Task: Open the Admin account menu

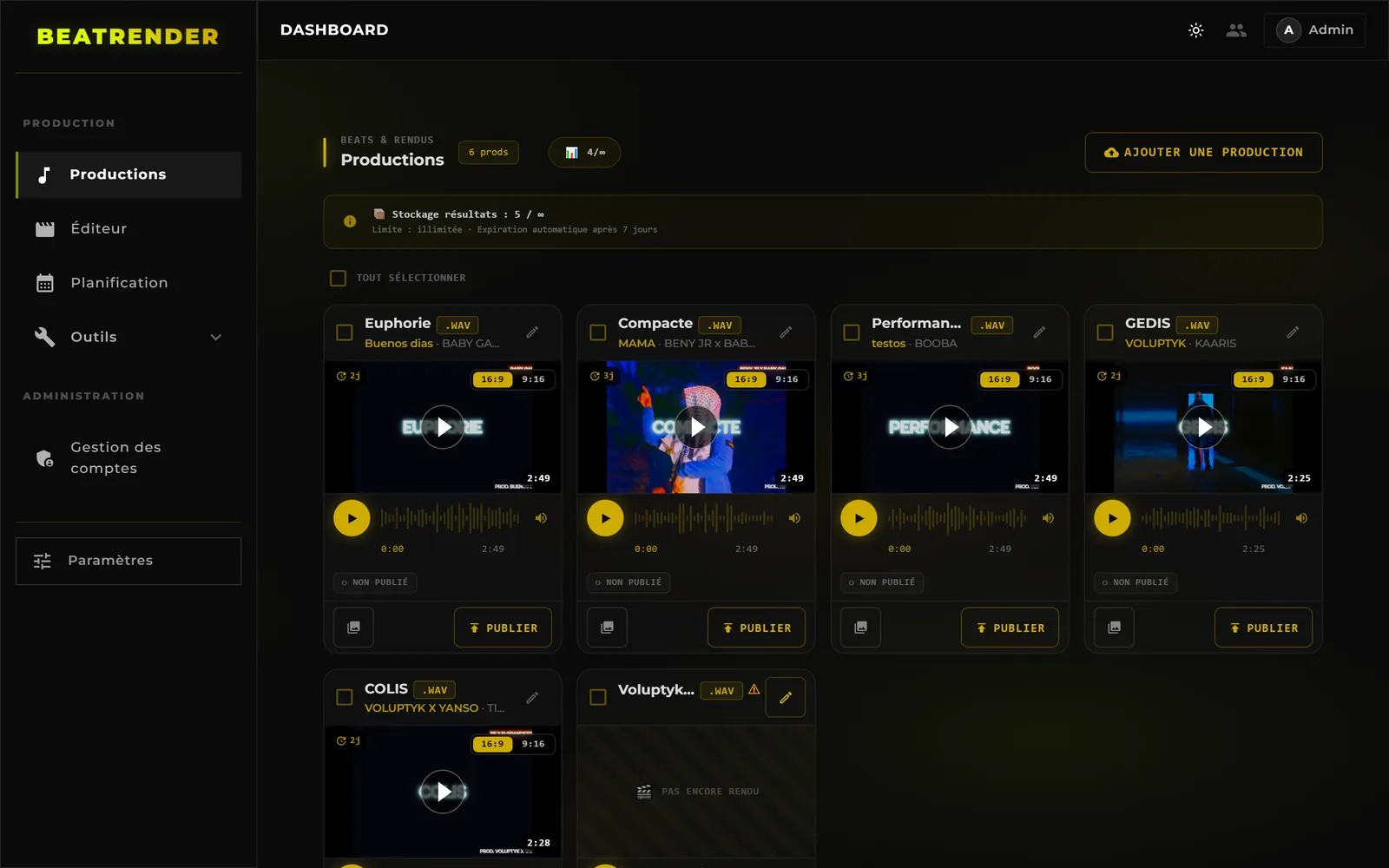Action: coord(1314,30)
